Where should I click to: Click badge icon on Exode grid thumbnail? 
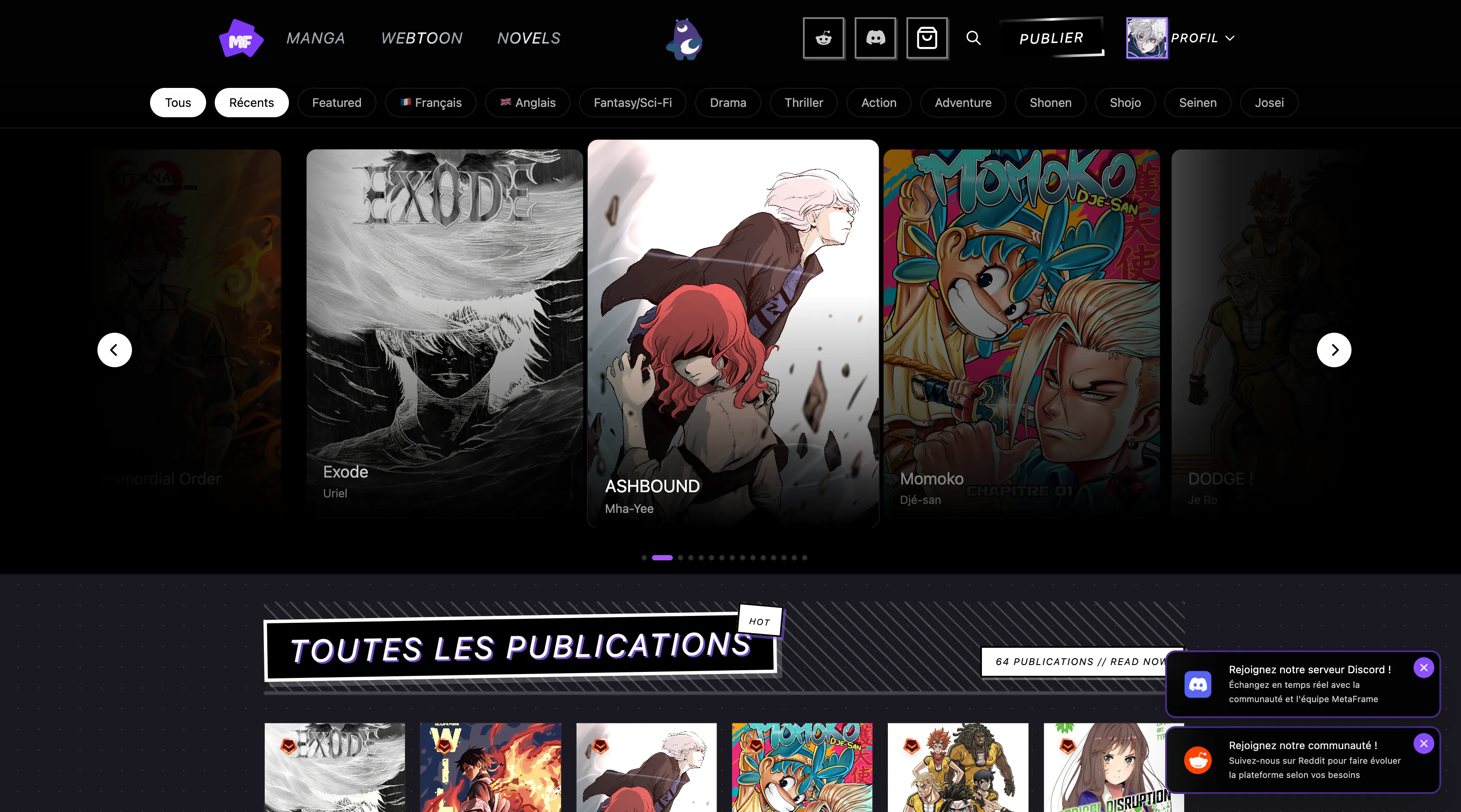coord(288,746)
